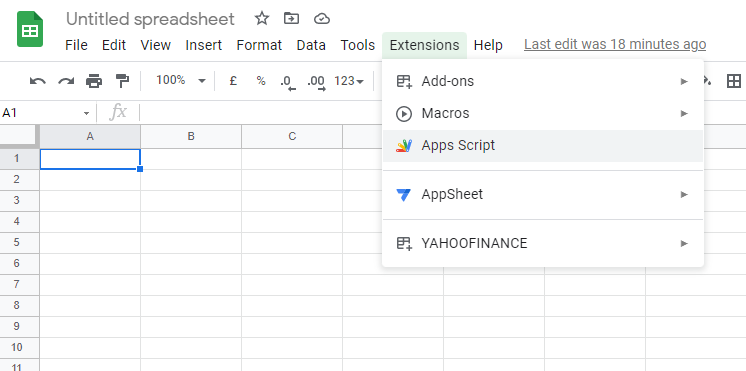This screenshot has height=371, width=746.
Task: Select column A header
Action: (x=90, y=137)
